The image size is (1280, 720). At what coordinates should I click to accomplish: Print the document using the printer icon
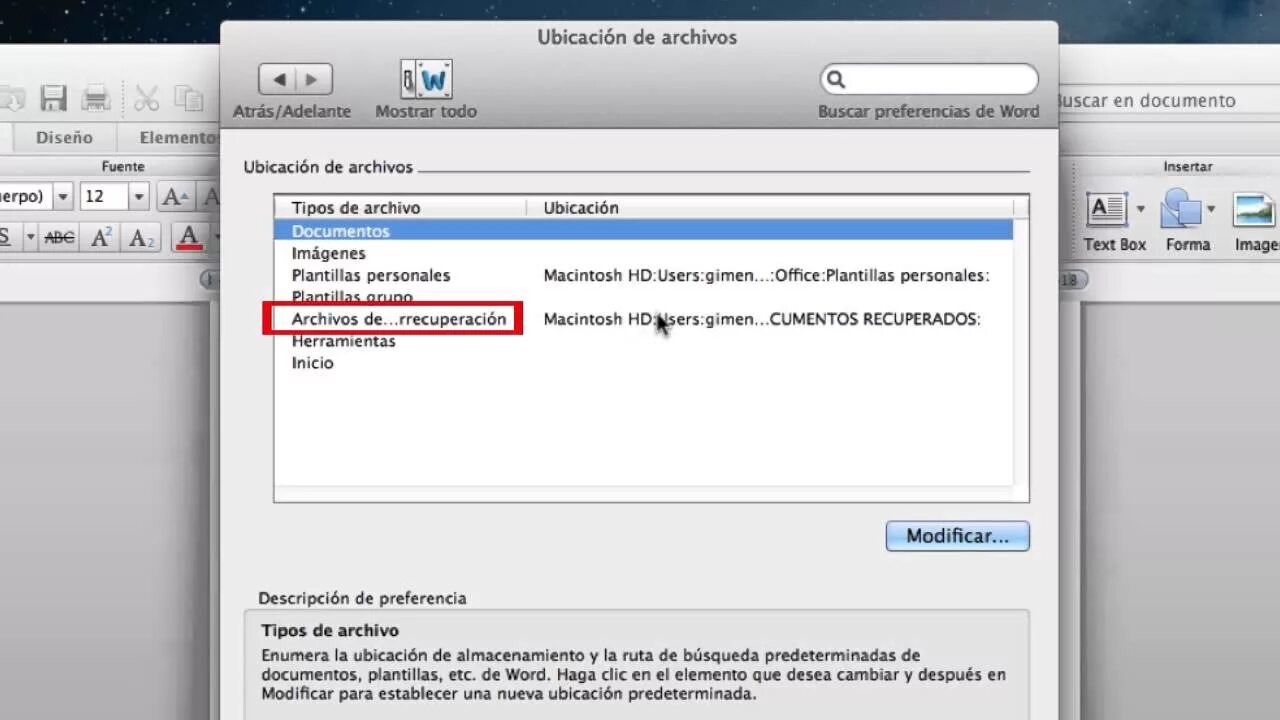96,98
